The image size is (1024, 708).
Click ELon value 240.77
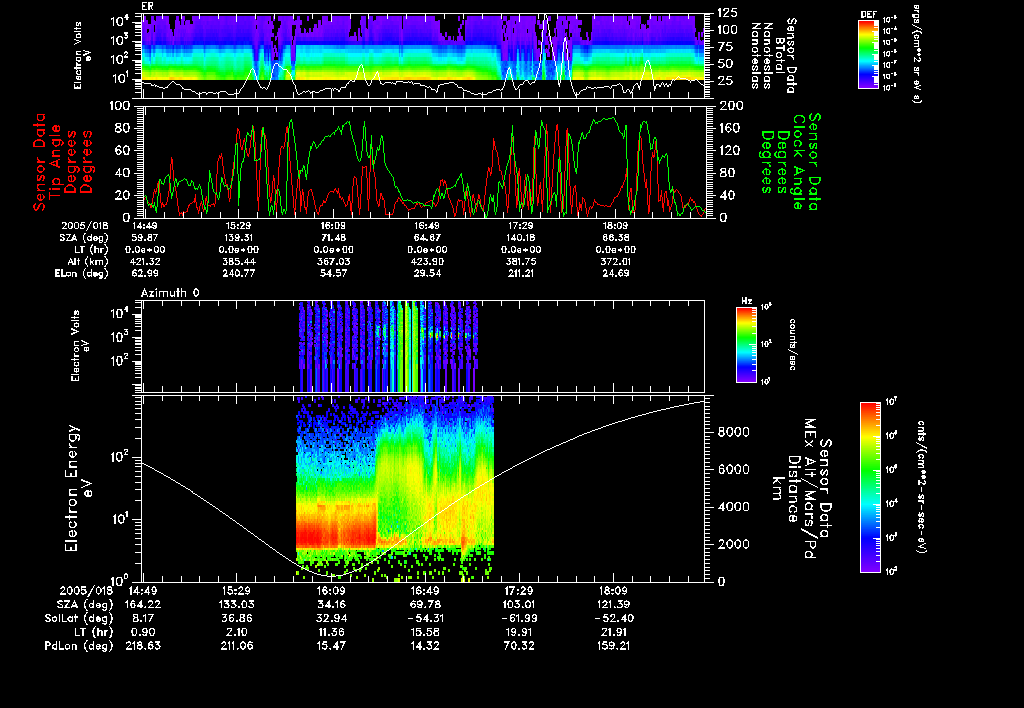click(238, 273)
